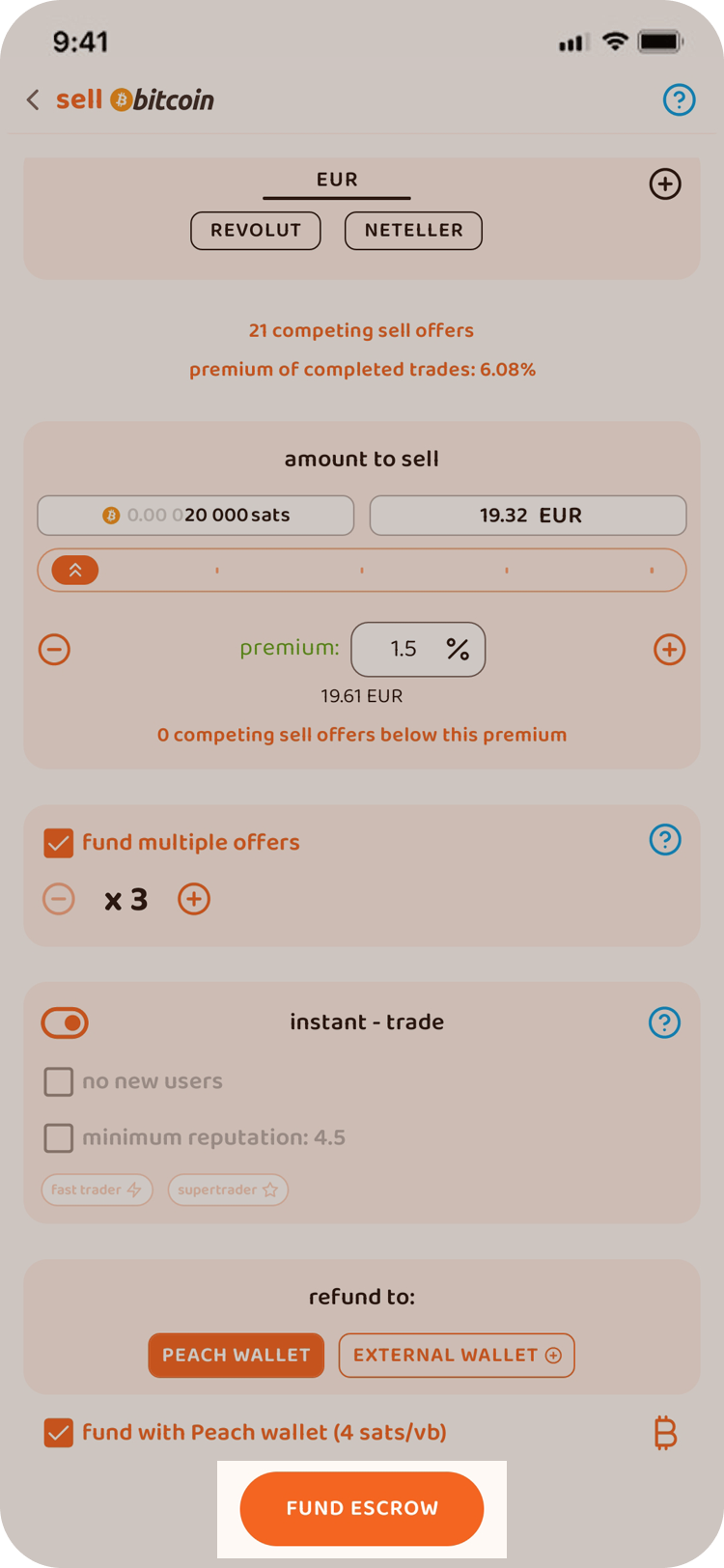Choose External Wallet for refund

point(457,1356)
